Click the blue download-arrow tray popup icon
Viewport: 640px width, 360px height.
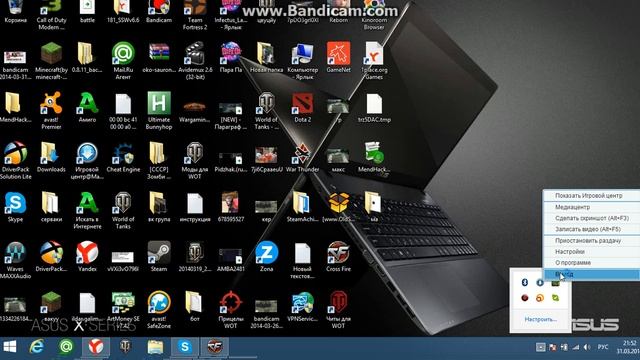pos(540,282)
